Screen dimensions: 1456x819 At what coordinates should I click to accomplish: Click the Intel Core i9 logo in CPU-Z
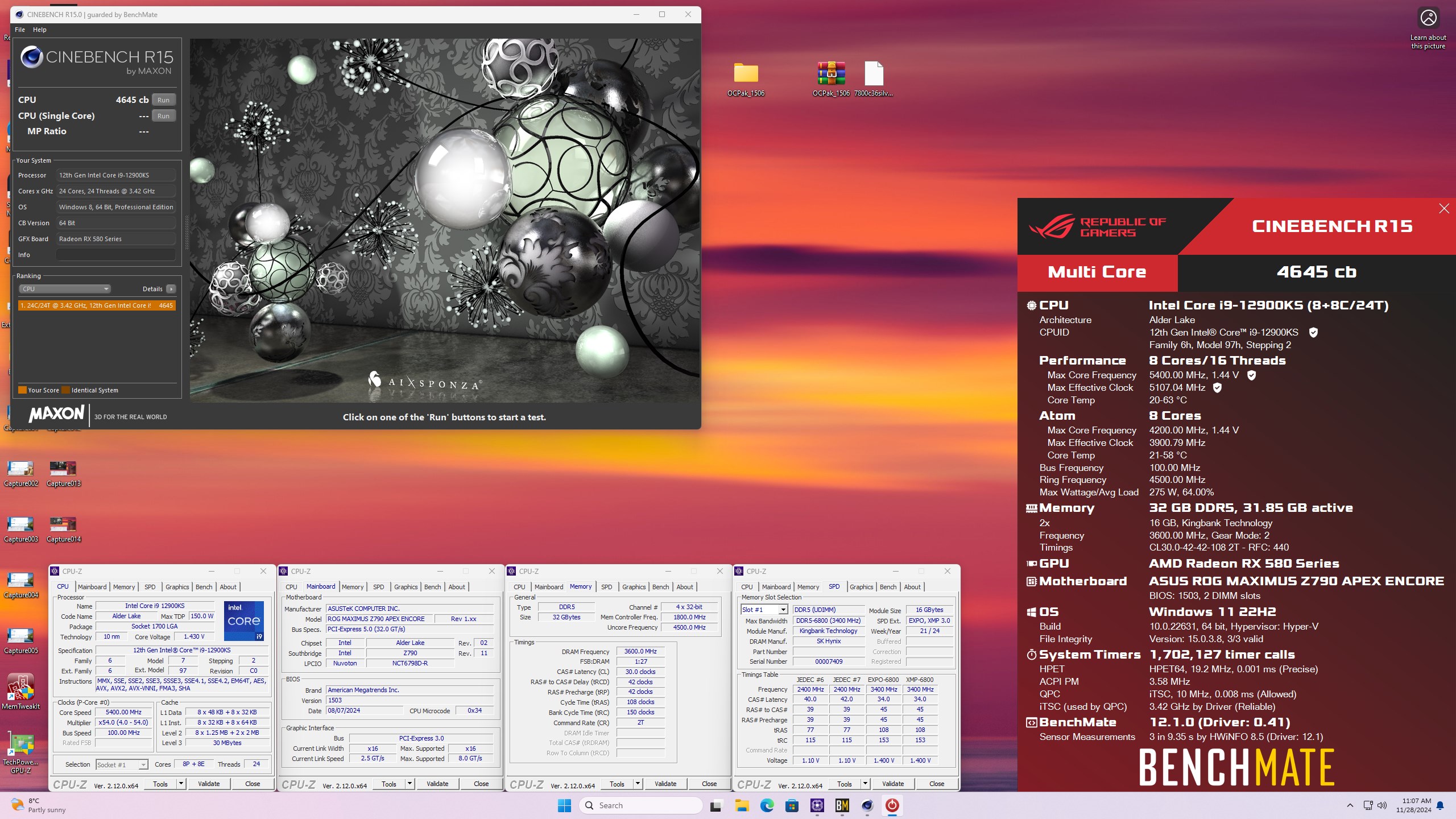pos(244,621)
